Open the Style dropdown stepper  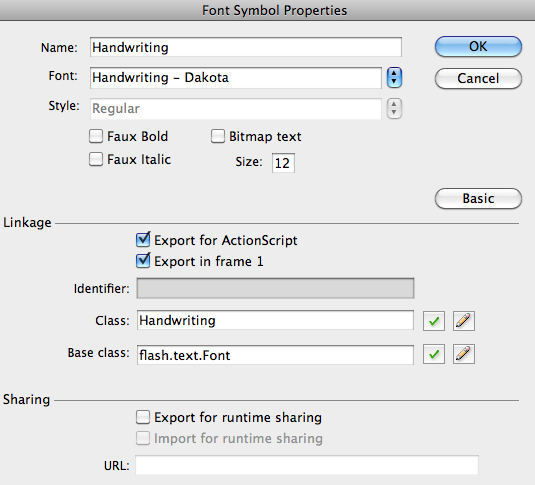394,109
